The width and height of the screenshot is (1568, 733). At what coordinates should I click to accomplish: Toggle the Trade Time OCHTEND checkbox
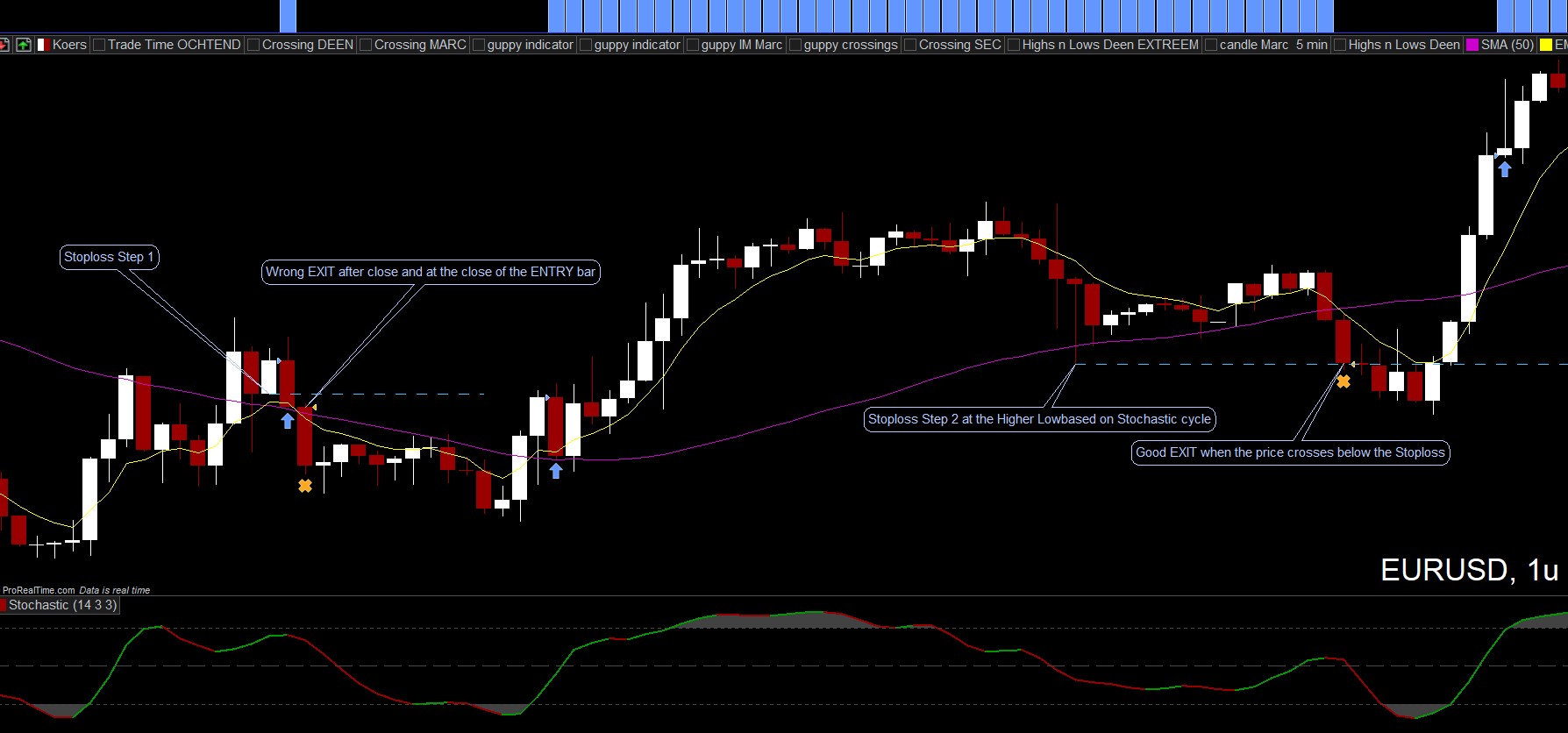click(x=99, y=45)
